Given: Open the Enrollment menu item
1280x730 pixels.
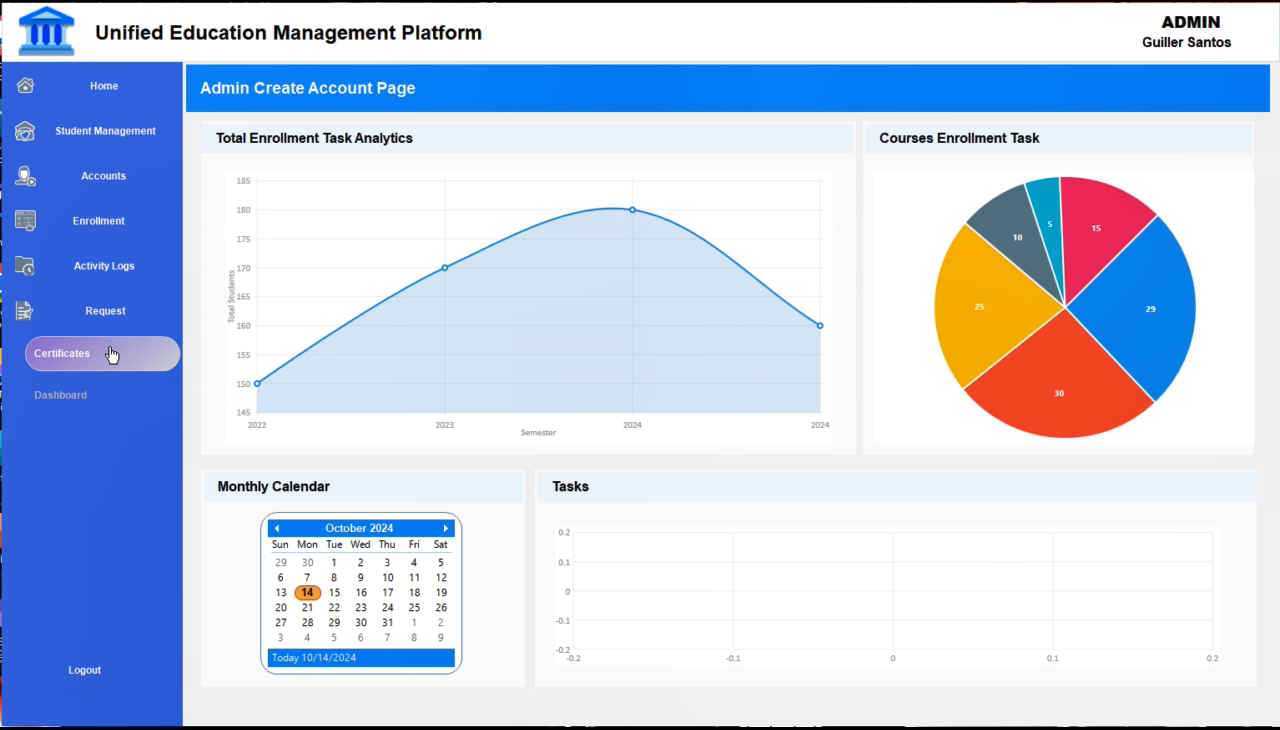Looking at the screenshot, I should (x=98, y=221).
